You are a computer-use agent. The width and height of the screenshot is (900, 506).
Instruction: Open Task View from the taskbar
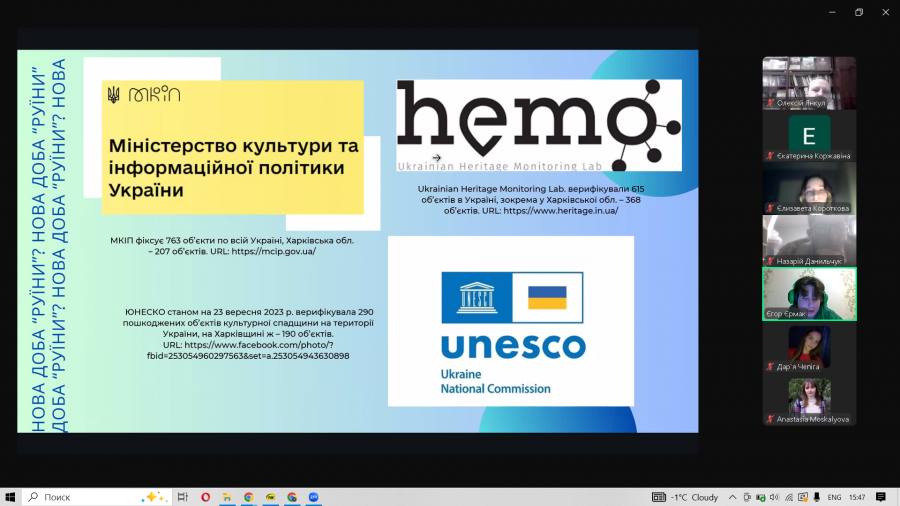[183, 497]
